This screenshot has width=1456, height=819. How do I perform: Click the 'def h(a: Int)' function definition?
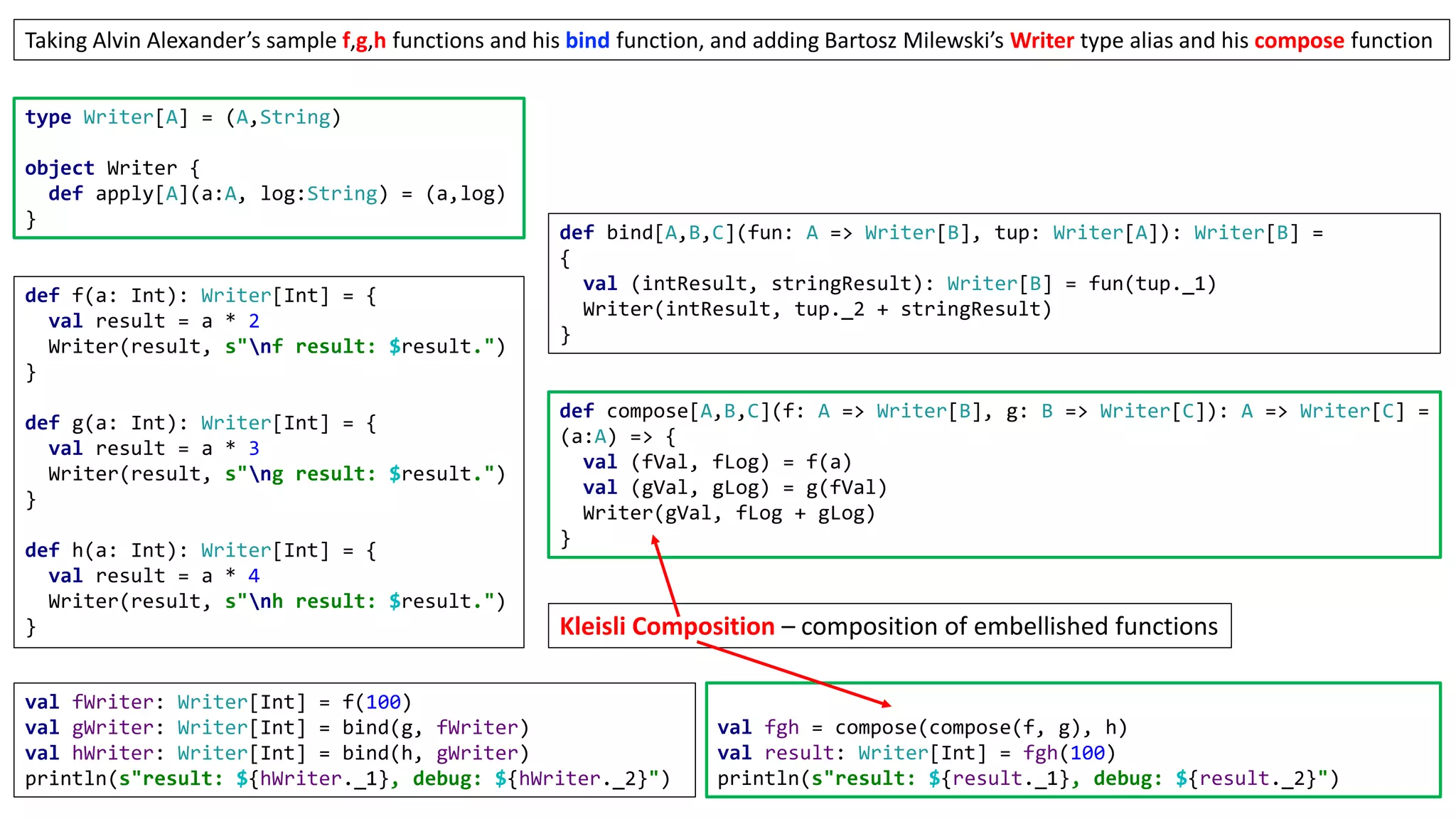200,550
